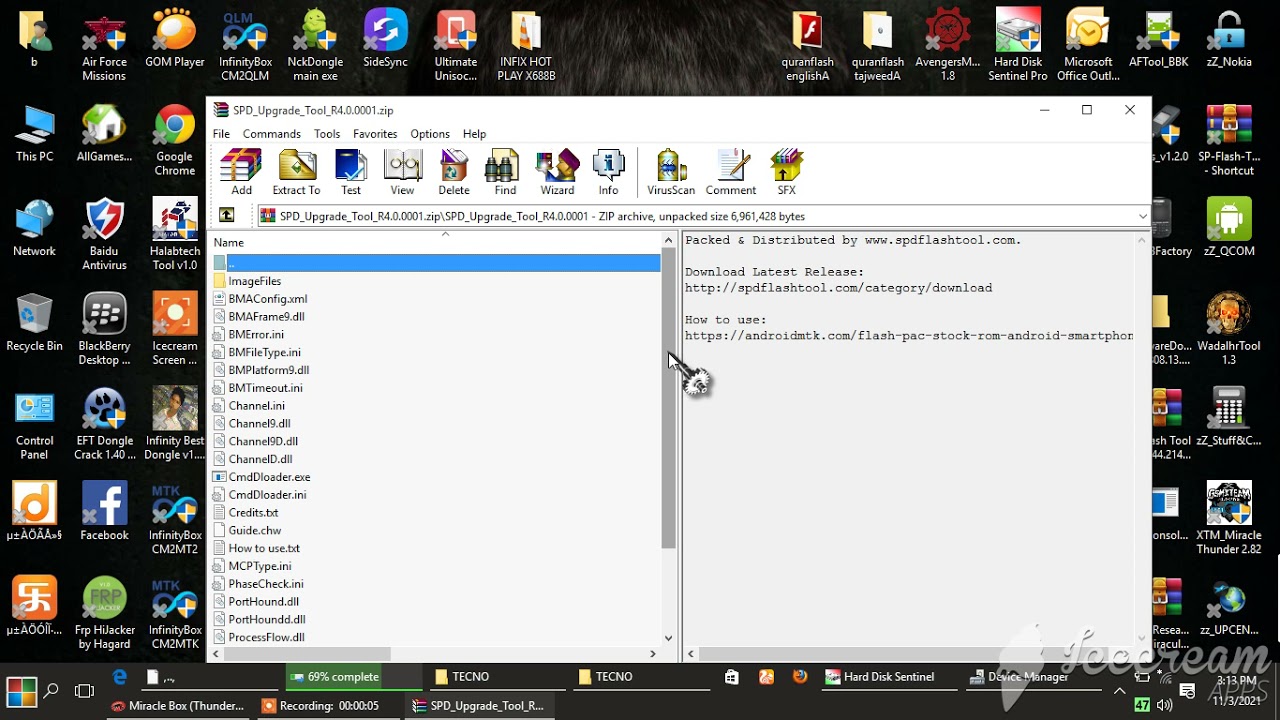
Task: Select zZ_QCOM desktop icon
Action: (x=1229, y=227)
